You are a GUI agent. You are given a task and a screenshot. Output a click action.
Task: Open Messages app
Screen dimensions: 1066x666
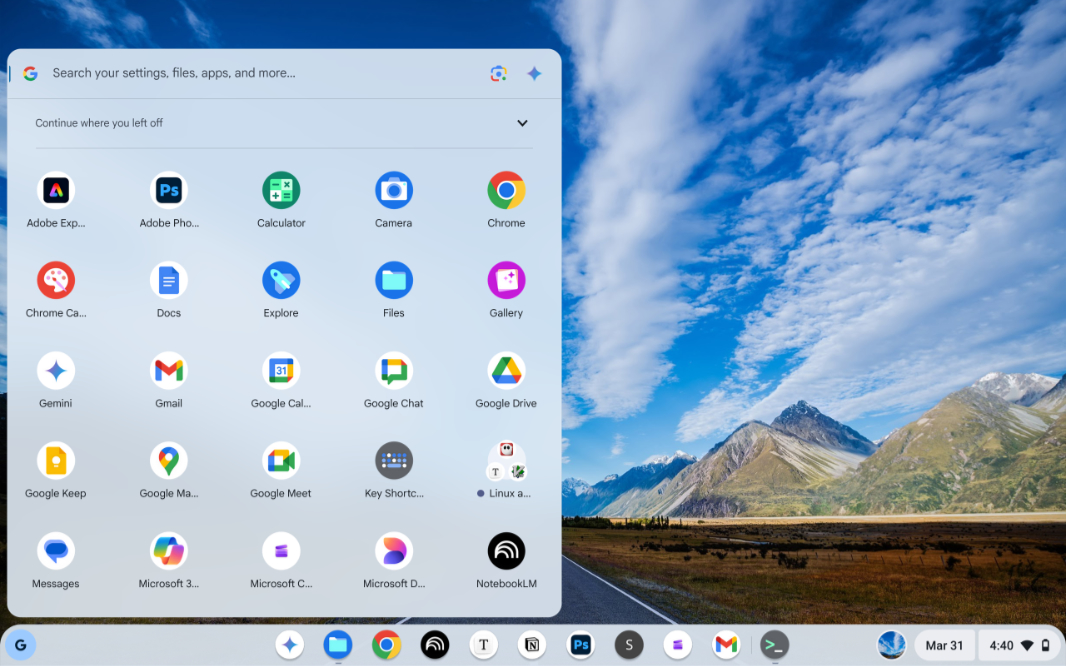(56, 551)
